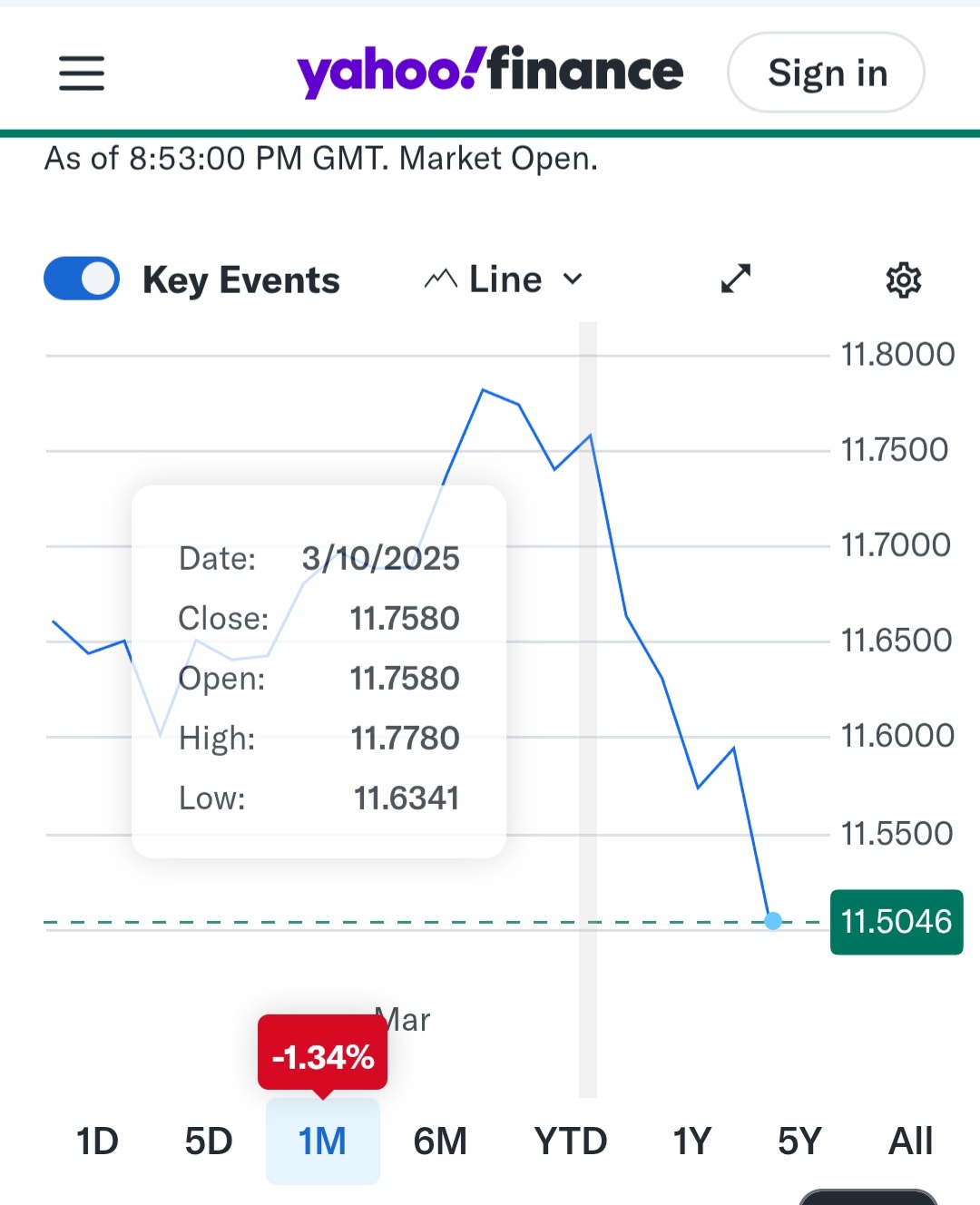Viewport: 980px width, 1205px height.
Task: Click the Yahoo Finance logo
Action: click(490, 72)
